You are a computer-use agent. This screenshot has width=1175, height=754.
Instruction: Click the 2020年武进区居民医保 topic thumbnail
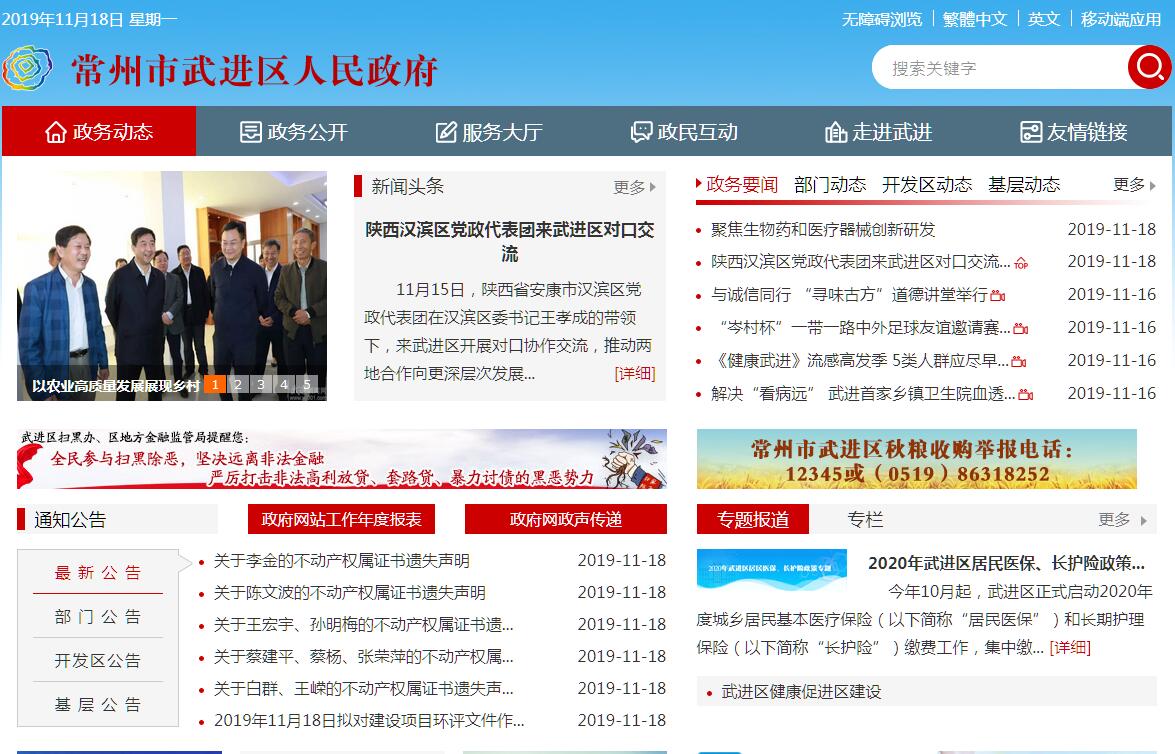(x=772, y=570)
